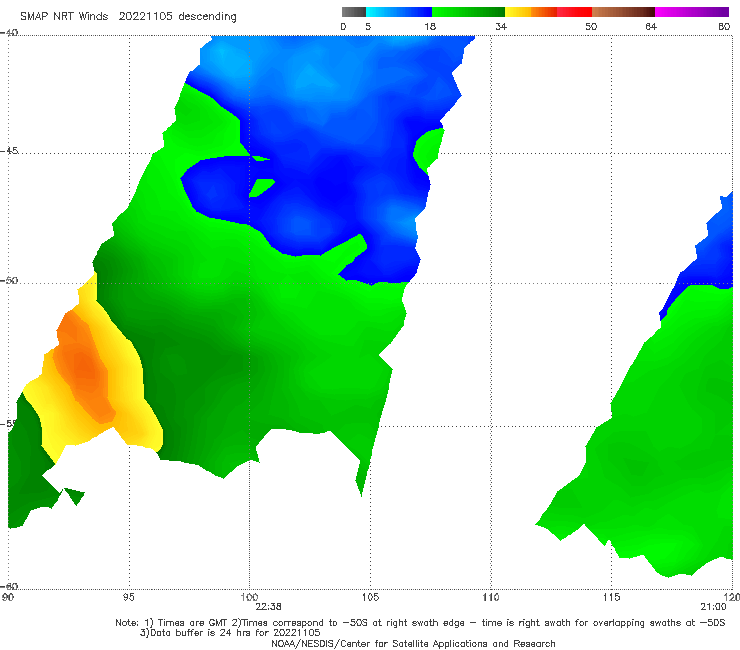Click the magenta-purple segment of the color bar
Screen dimensions: 740x650
pos(692,12)
